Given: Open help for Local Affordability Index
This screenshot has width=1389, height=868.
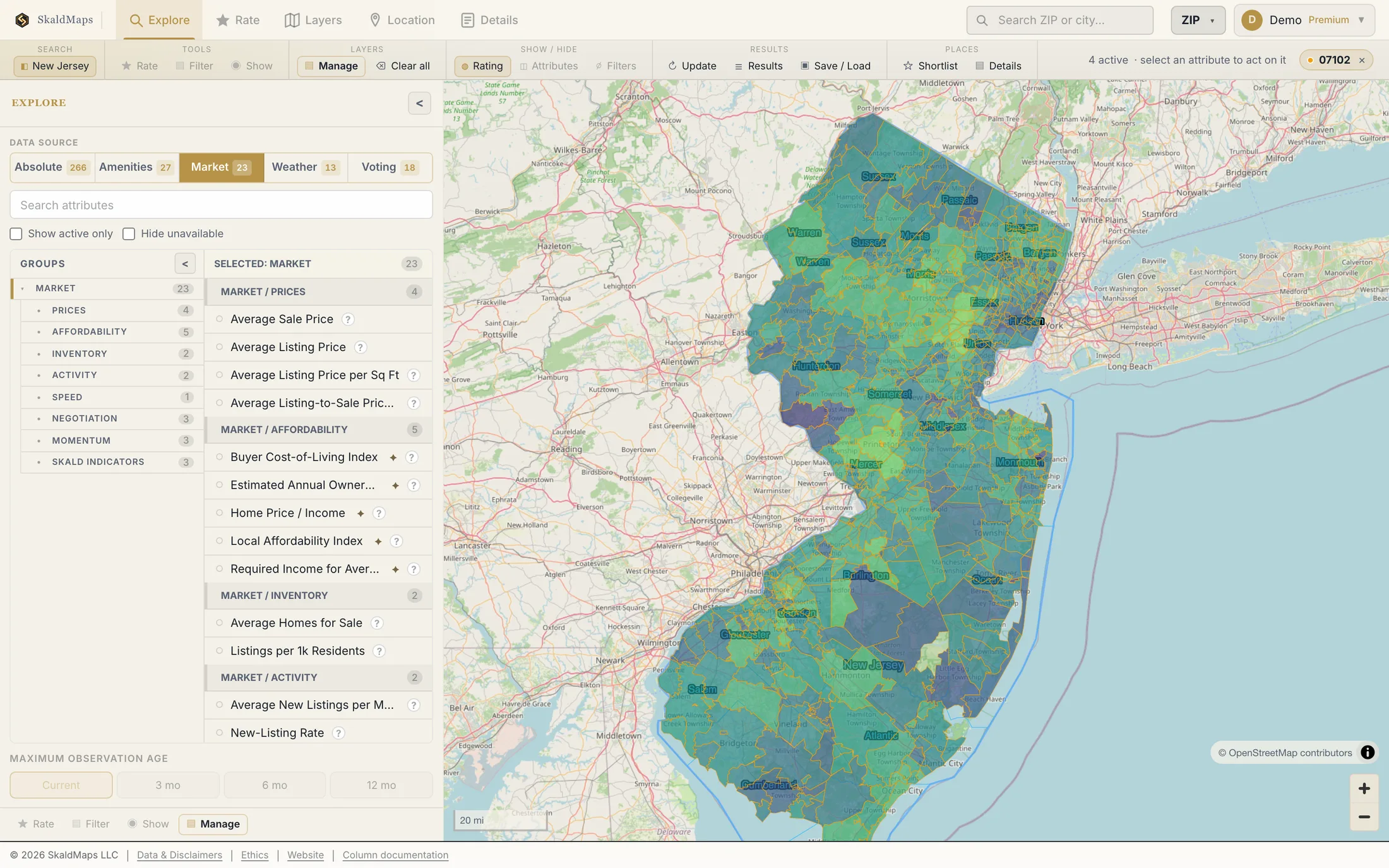Looking at the screenshot, I should [396, 541].
